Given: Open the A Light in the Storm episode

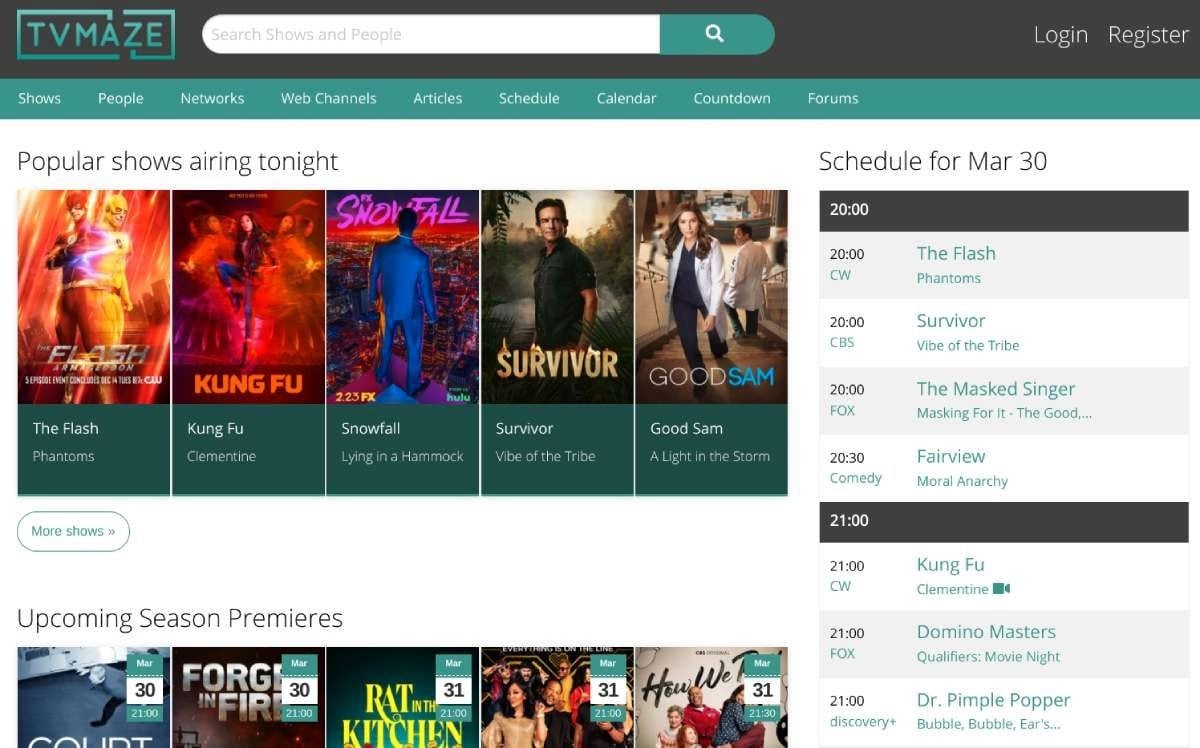Looking at the screenshot, I should coord(710,456).
